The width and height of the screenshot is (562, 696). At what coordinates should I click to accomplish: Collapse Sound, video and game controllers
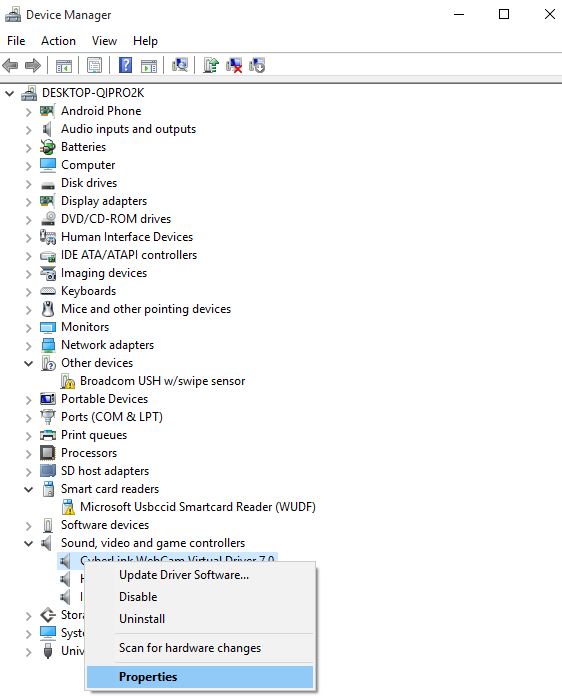click(x=28, y=543)
